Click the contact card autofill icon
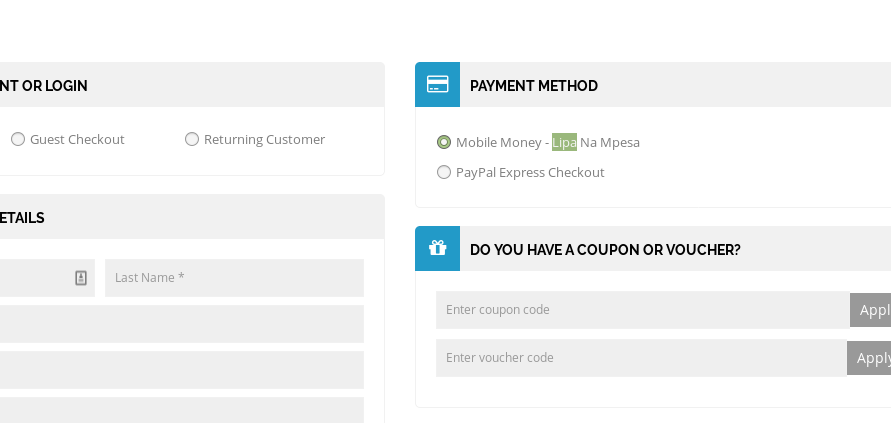Screen dimensions: 891x423 coord(81,278)
